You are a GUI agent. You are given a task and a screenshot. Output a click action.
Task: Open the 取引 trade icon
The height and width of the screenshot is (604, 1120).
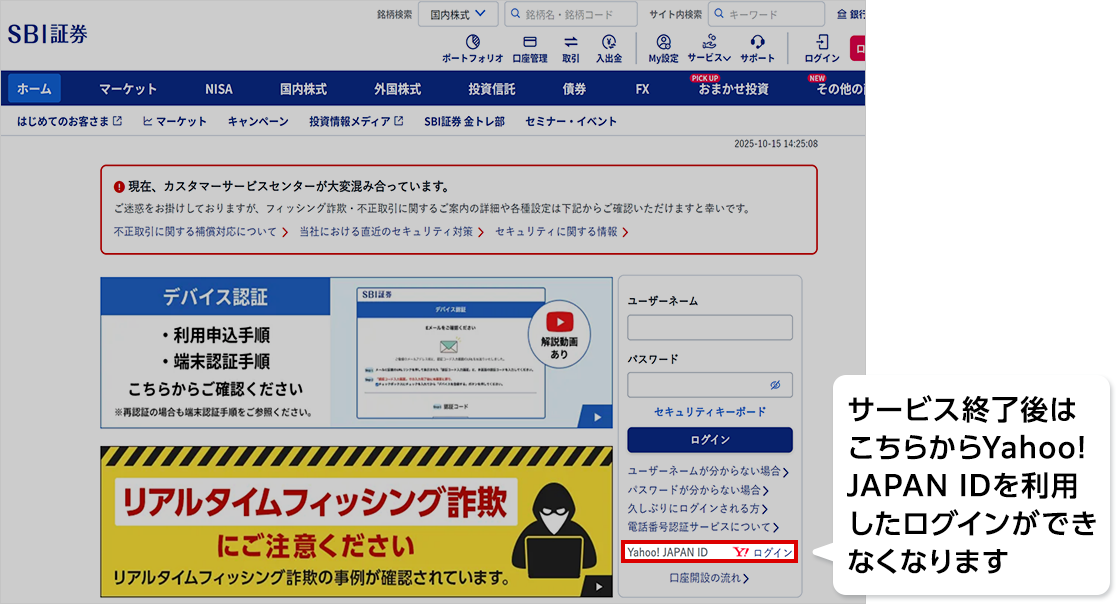571,48
